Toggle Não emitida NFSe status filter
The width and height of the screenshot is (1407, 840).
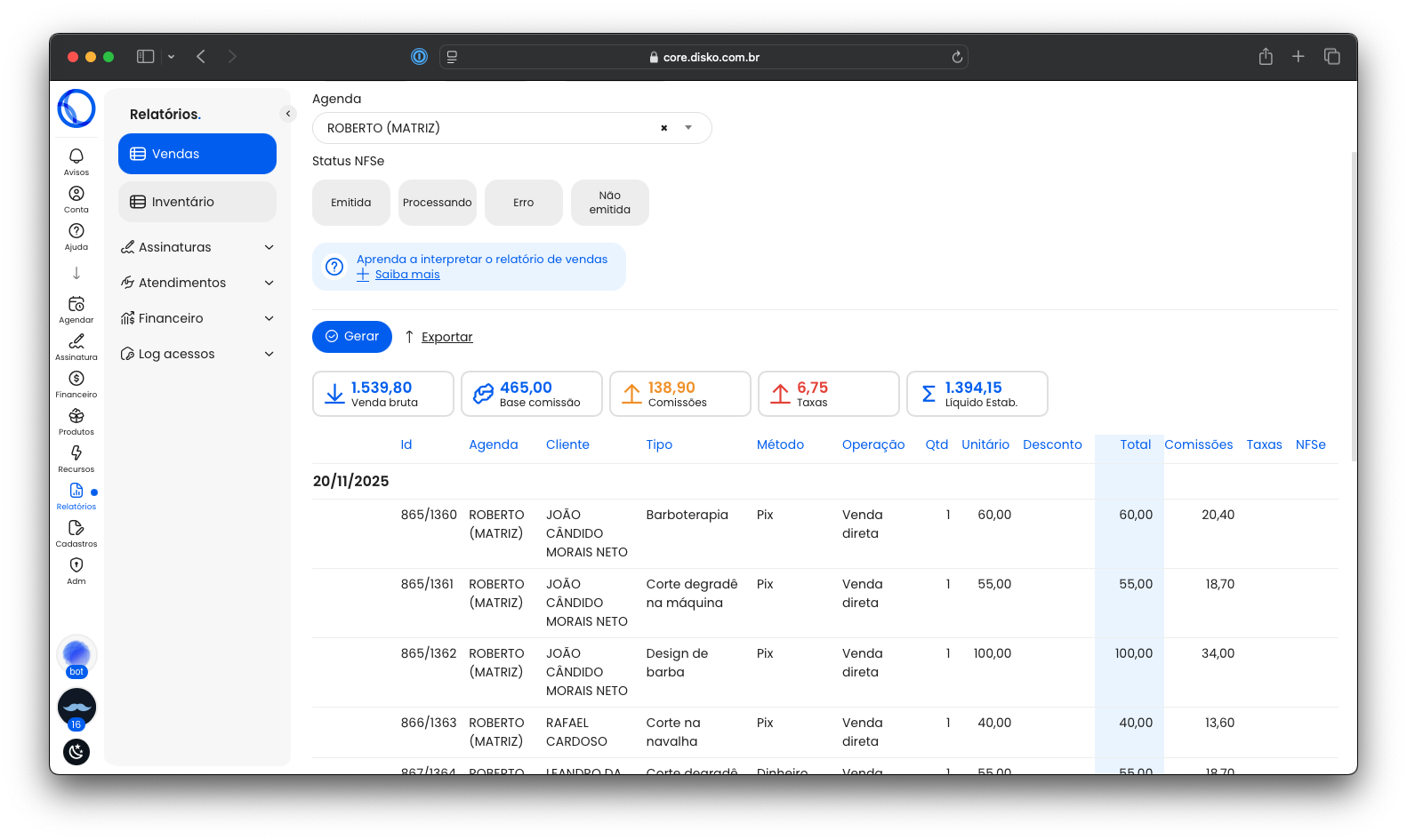[610, 203]
